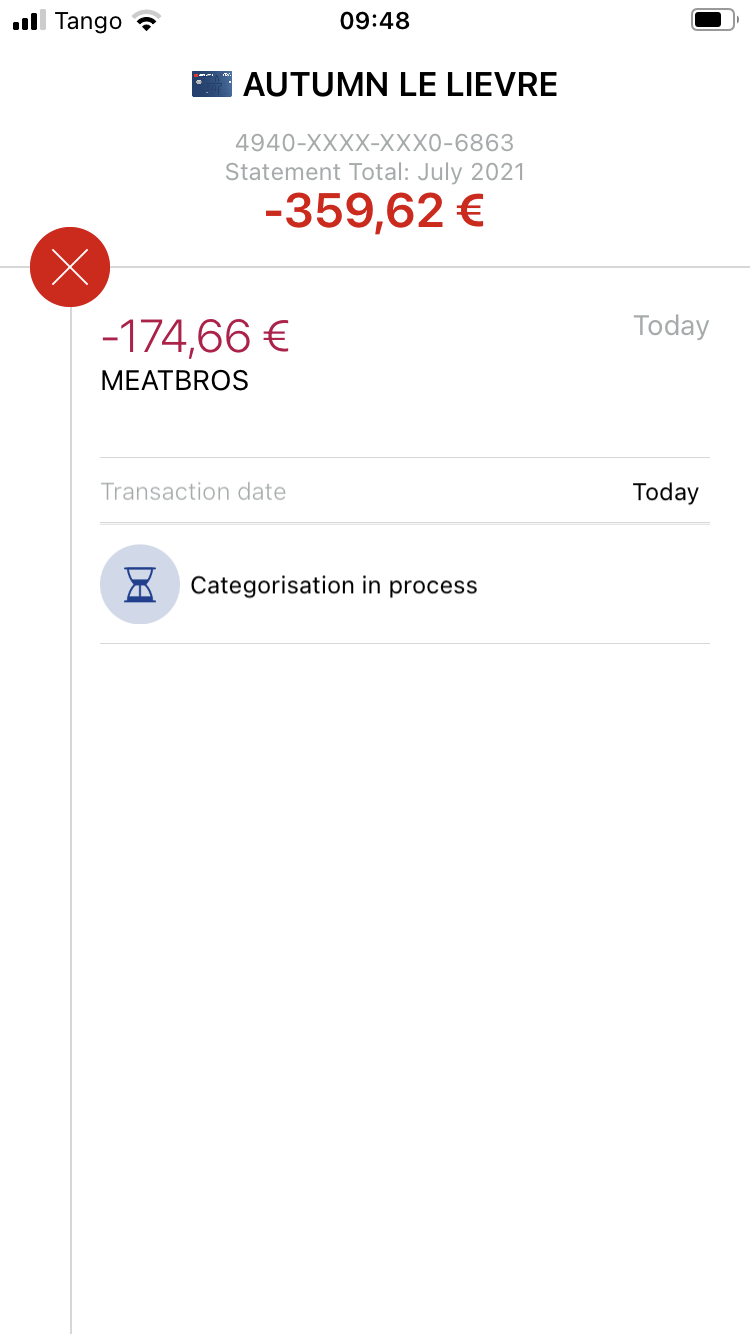
Task: Tap the Statement Total: July 2021 label
Action: tap(375, 172)
